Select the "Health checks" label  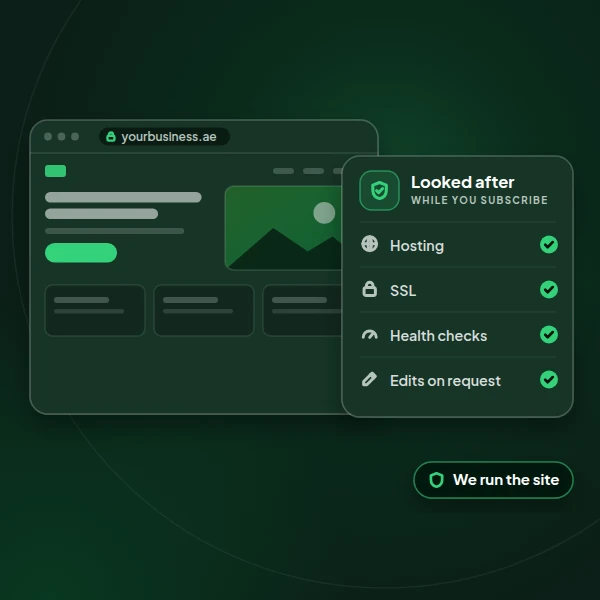tap(439, 336)
